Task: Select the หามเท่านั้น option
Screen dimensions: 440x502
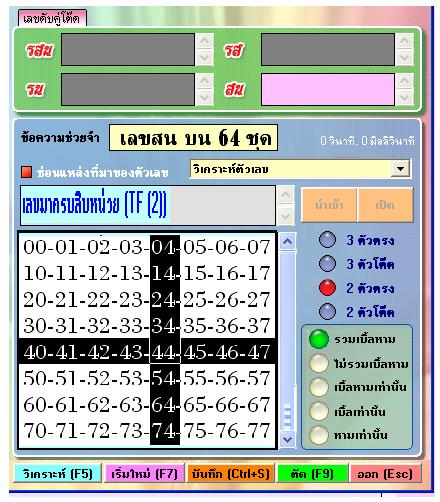Action: pos(319,435)
